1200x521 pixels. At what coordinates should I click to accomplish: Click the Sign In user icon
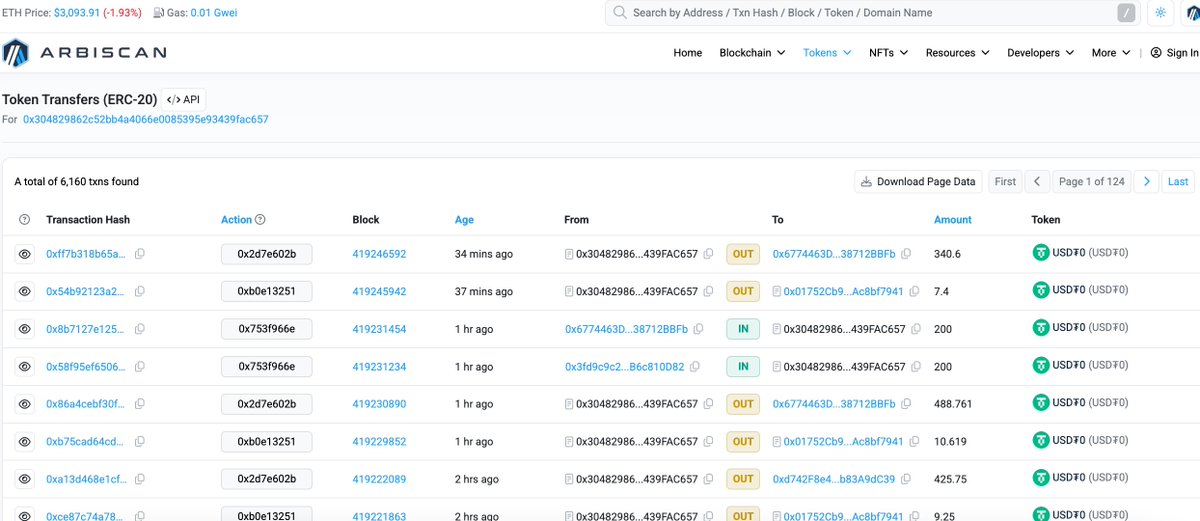click(x=1156, y=53)
